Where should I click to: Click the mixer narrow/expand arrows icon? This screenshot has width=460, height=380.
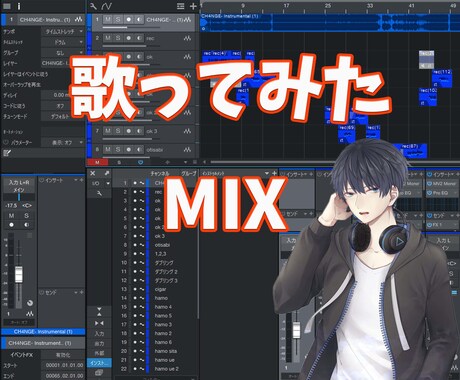[99, 323]
